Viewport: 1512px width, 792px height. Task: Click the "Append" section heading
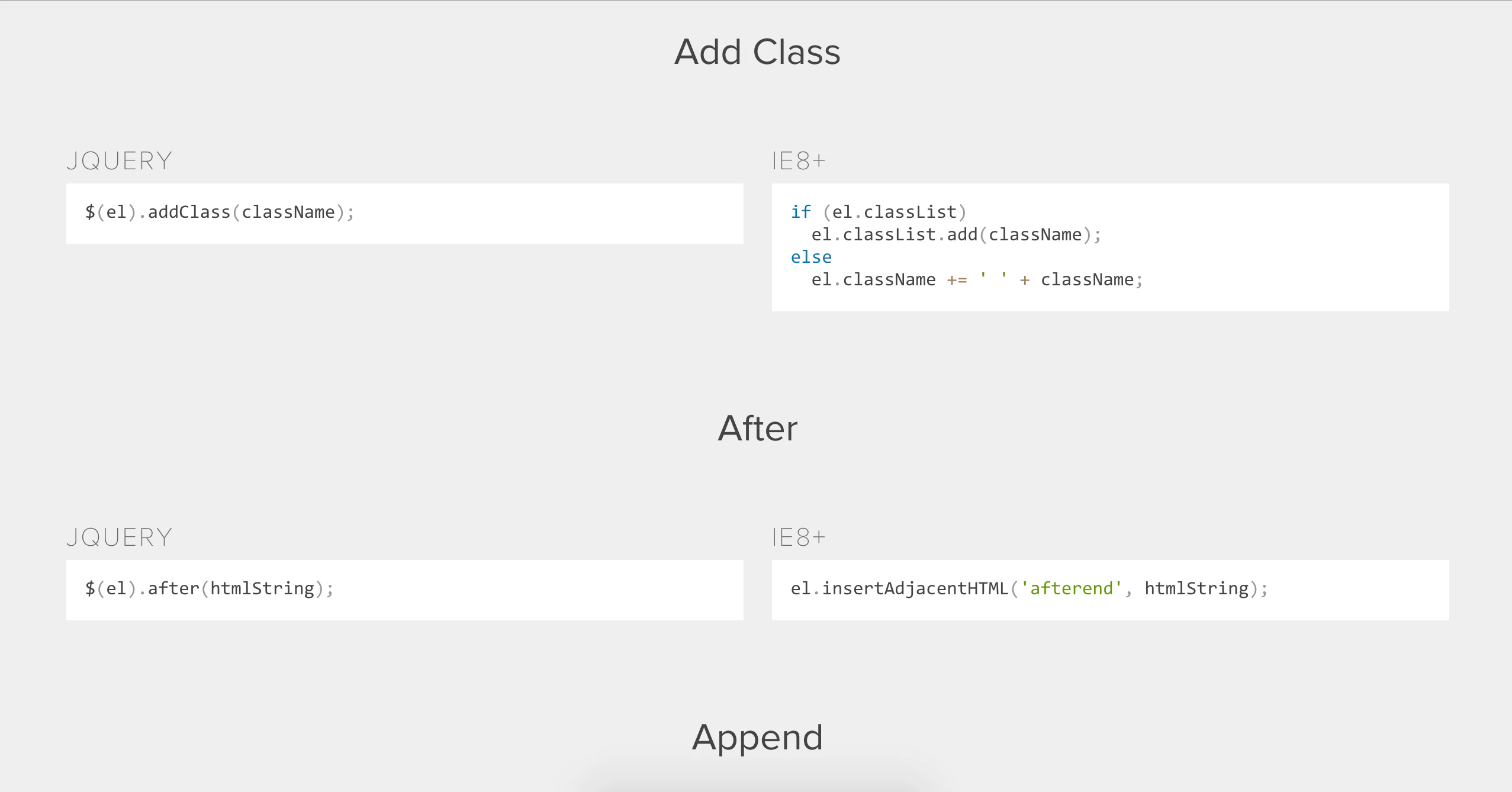tap(757, 737)
